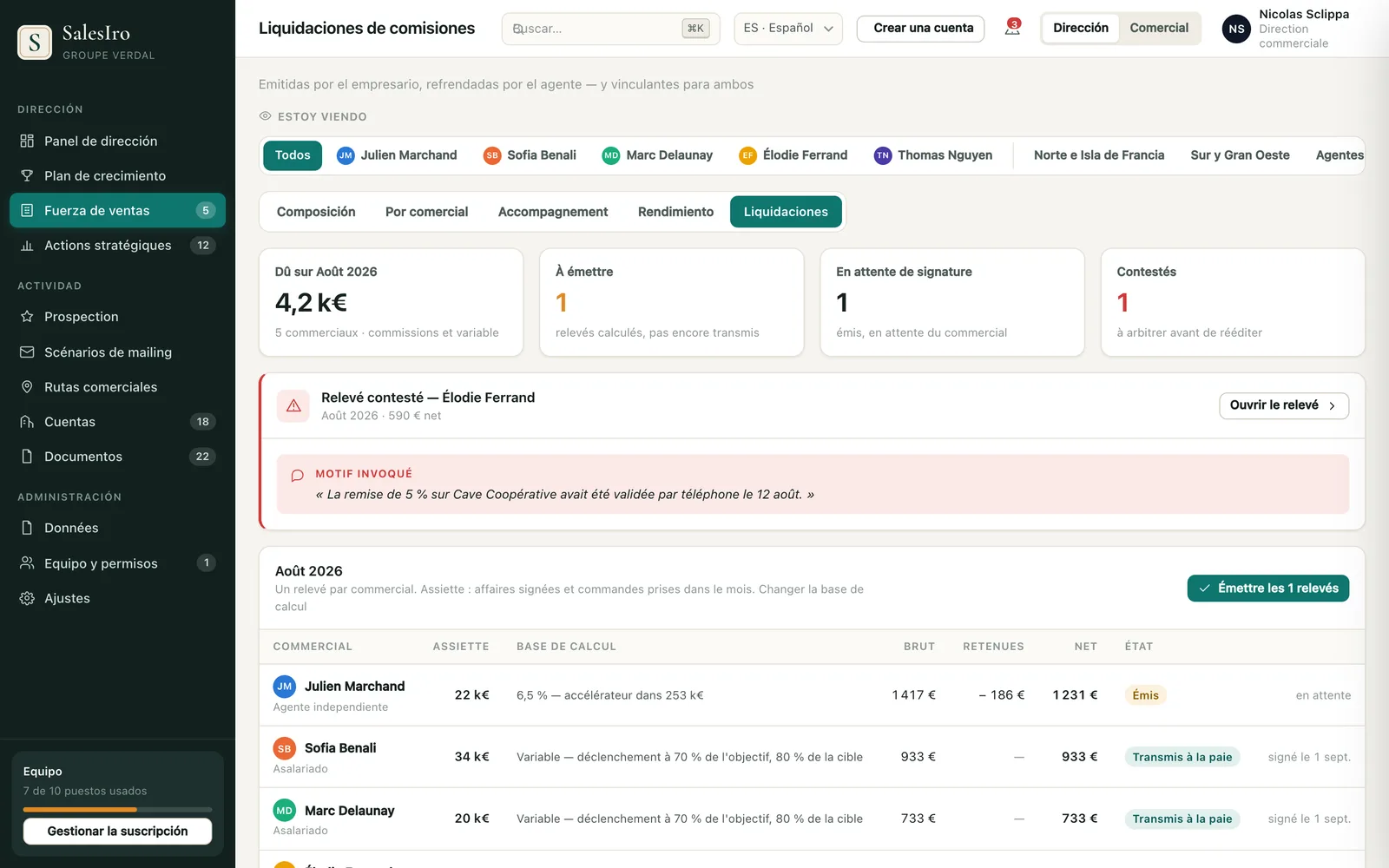Open the Por comercial tab
The height and width of the screenshot is (868, 1389).
point(426,212)
